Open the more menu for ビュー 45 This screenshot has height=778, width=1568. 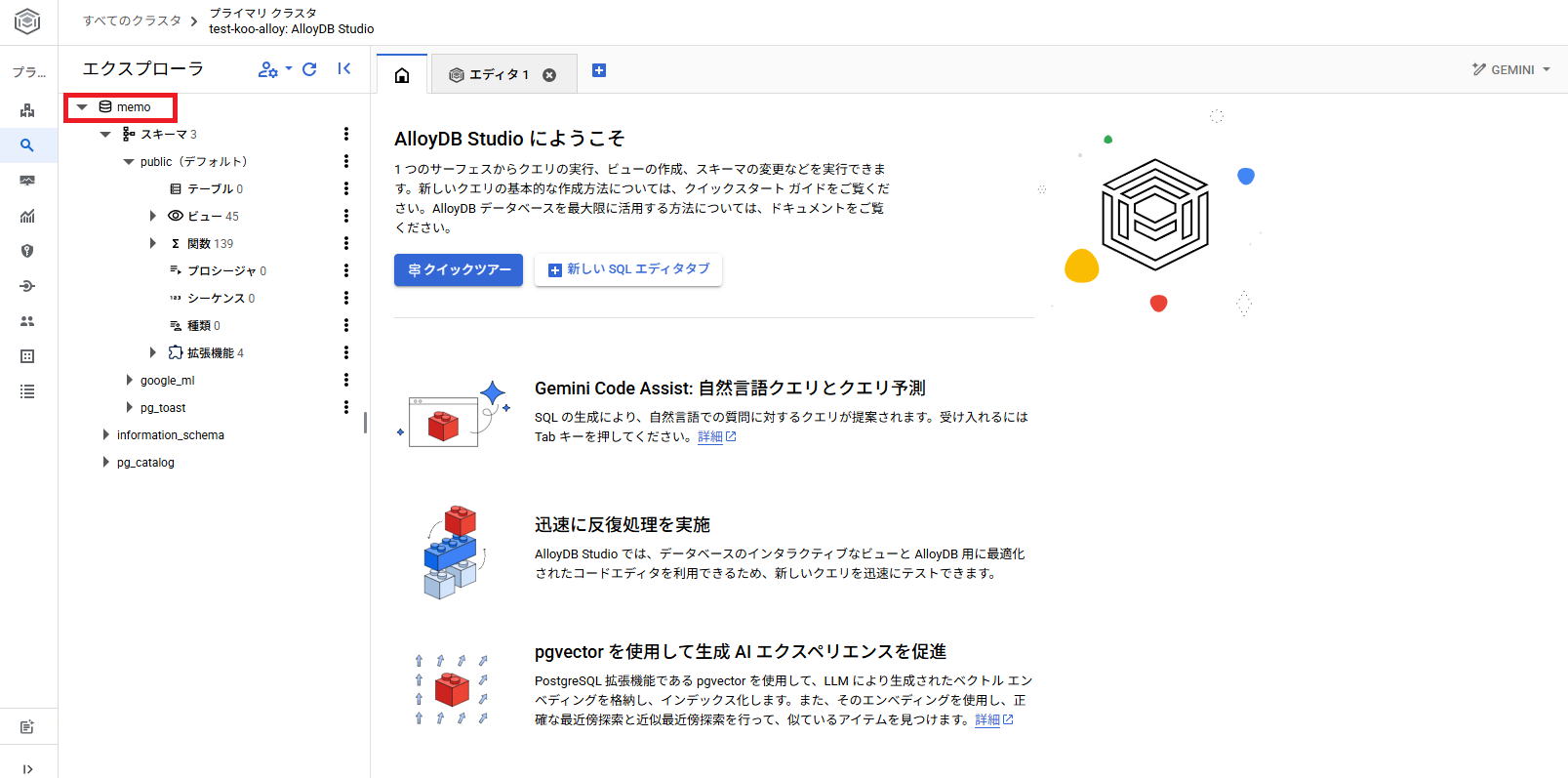click(x=345, y=216)
